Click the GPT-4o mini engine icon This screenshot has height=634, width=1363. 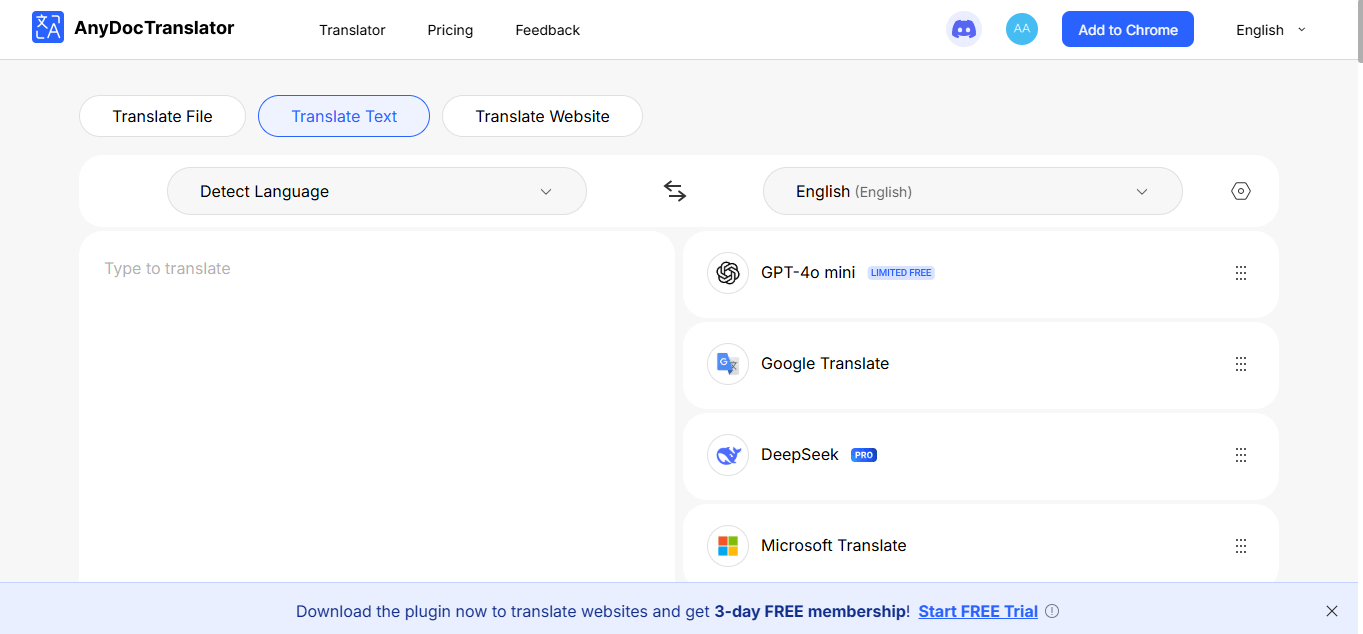click(x=728, y=273)
